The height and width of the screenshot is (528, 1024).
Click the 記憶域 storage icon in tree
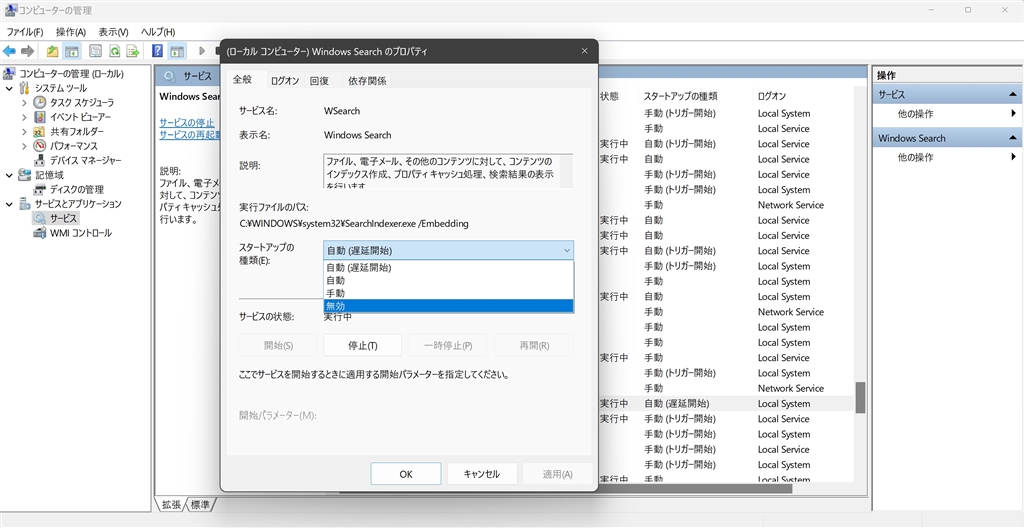25,175
